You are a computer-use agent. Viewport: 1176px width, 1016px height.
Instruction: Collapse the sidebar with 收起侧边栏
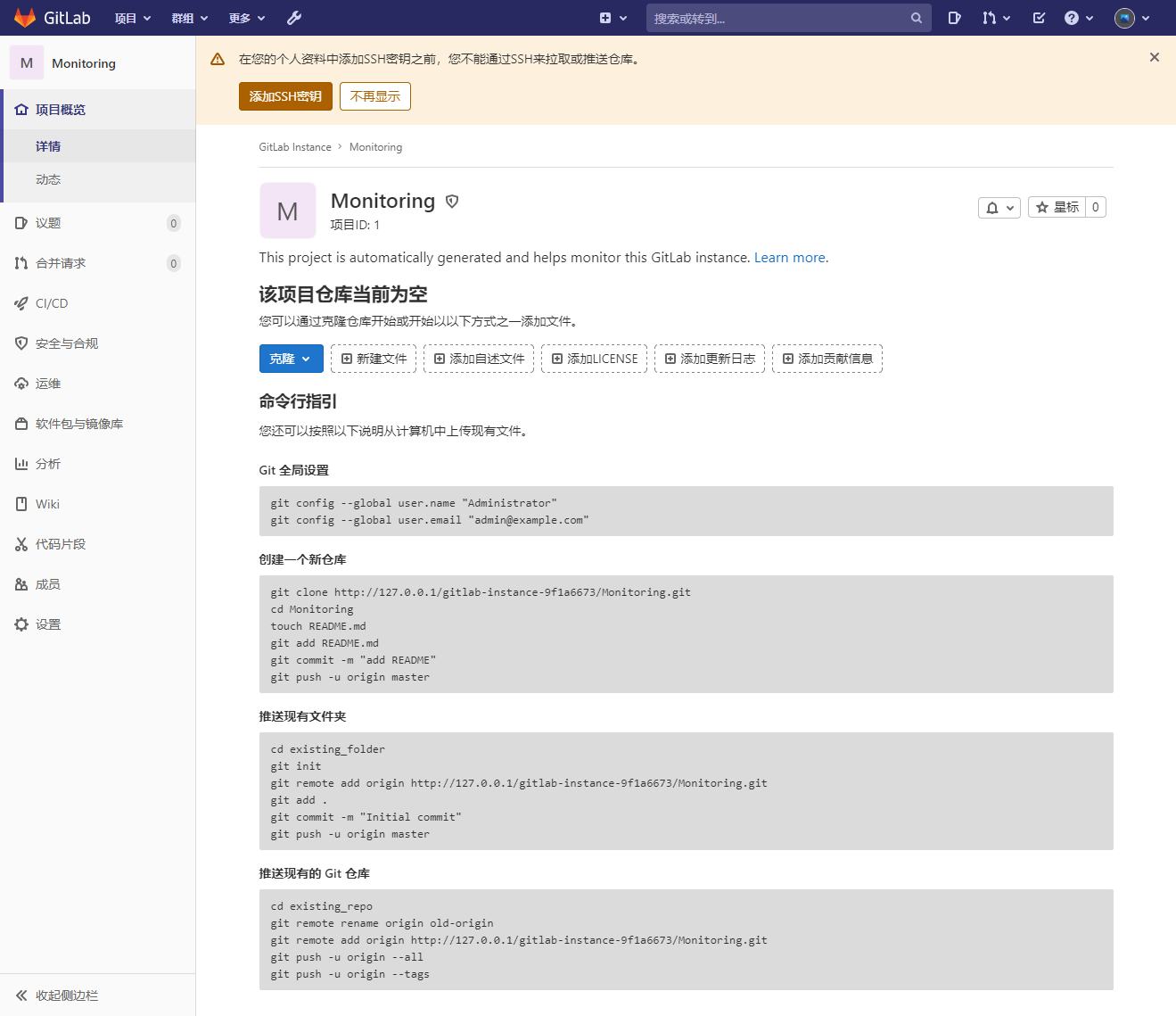tap(98, 995)
